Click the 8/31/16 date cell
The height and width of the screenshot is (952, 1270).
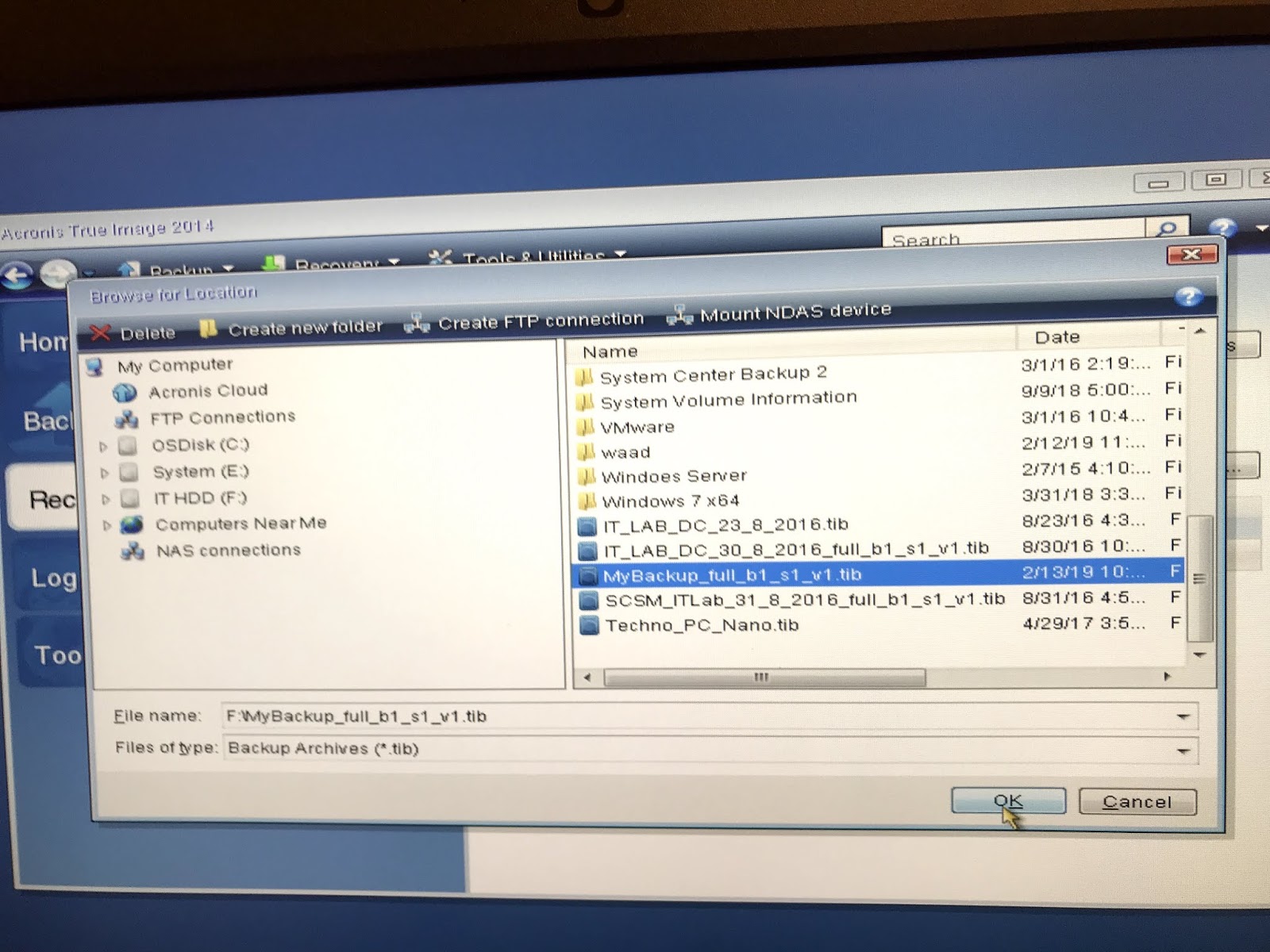[x=1083, y=597]
